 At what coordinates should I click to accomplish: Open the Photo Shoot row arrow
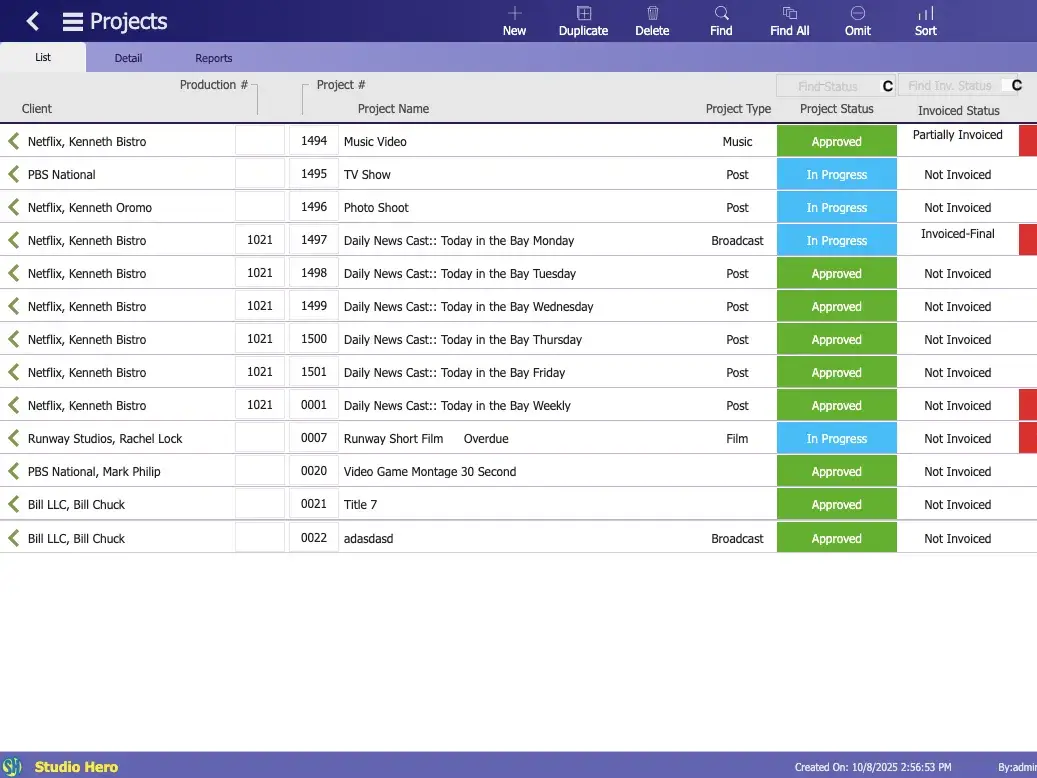click(13, 207)
